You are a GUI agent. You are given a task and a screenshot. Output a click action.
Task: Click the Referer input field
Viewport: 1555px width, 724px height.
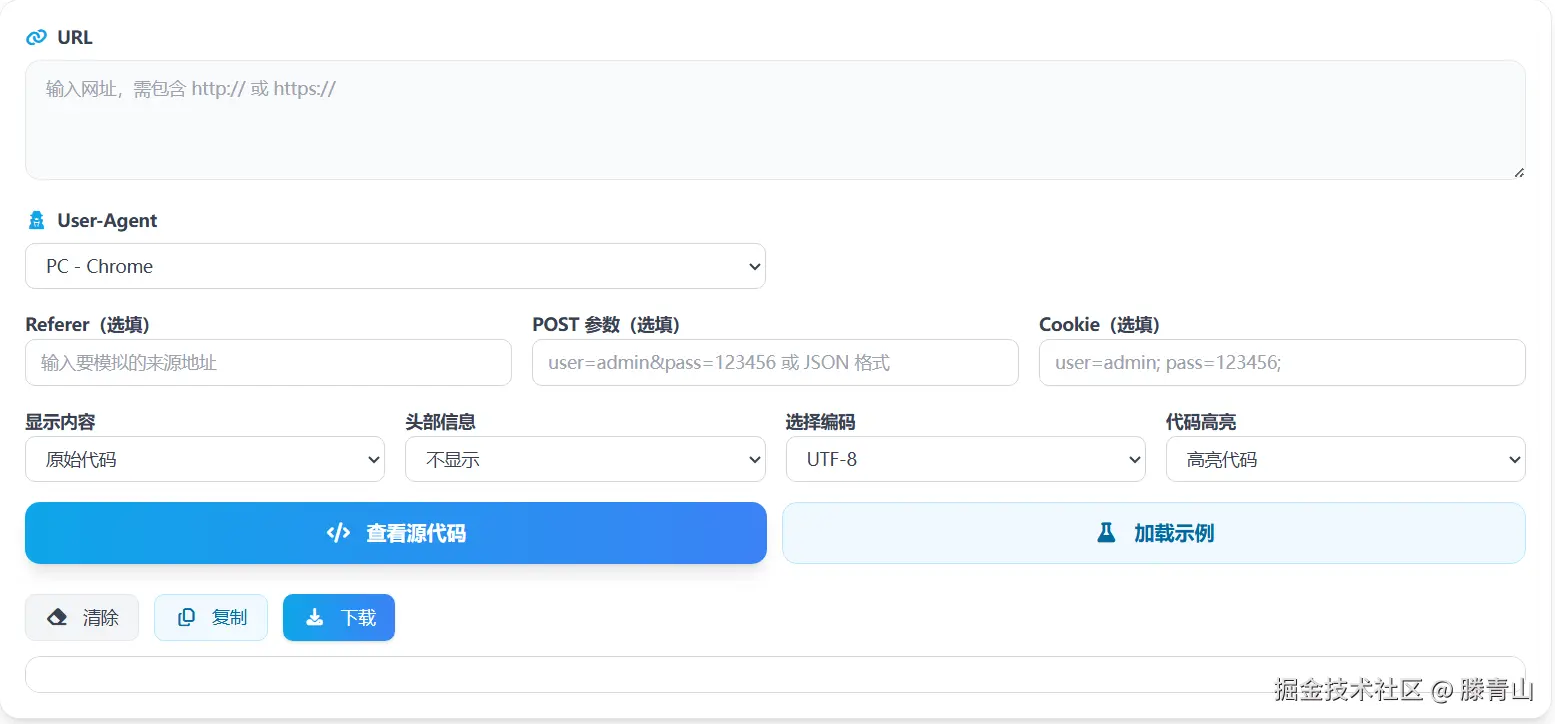pyautogui.click(x=268, y=362)
